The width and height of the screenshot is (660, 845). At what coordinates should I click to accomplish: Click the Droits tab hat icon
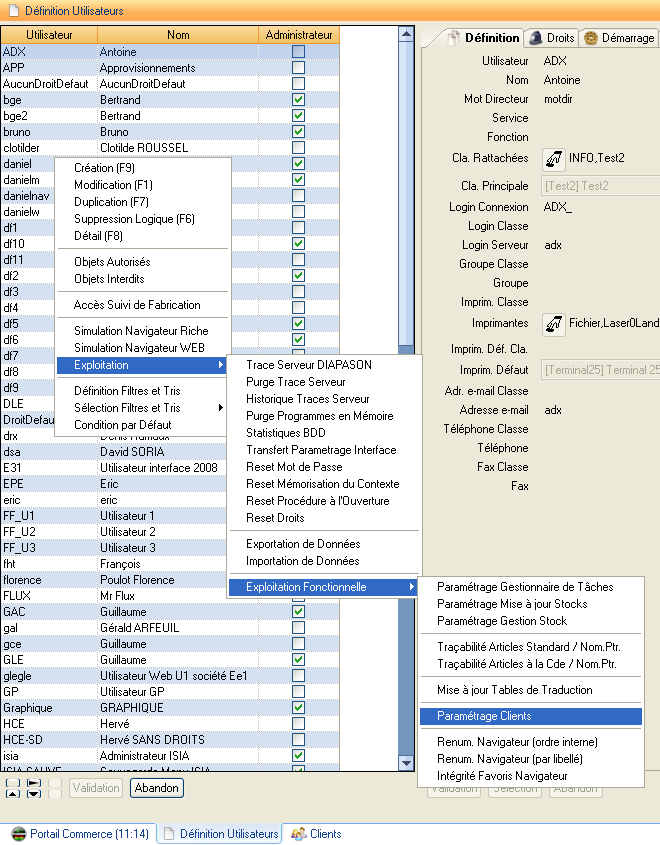pyautogui.click(x=536, y=38)
